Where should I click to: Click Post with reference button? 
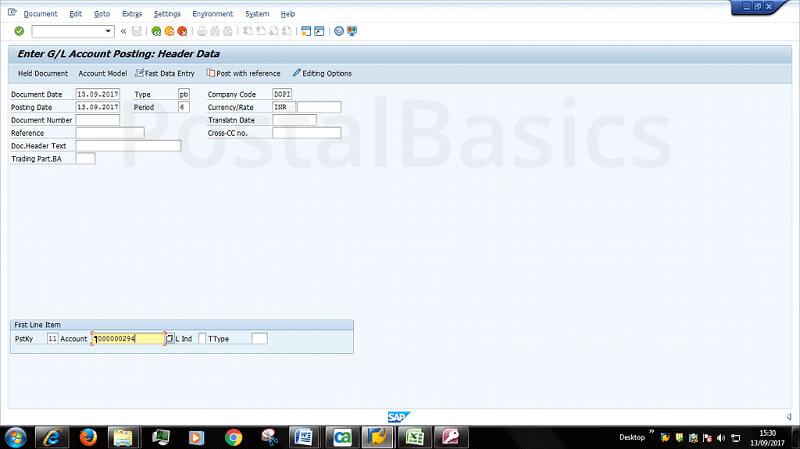coord(244,73)
